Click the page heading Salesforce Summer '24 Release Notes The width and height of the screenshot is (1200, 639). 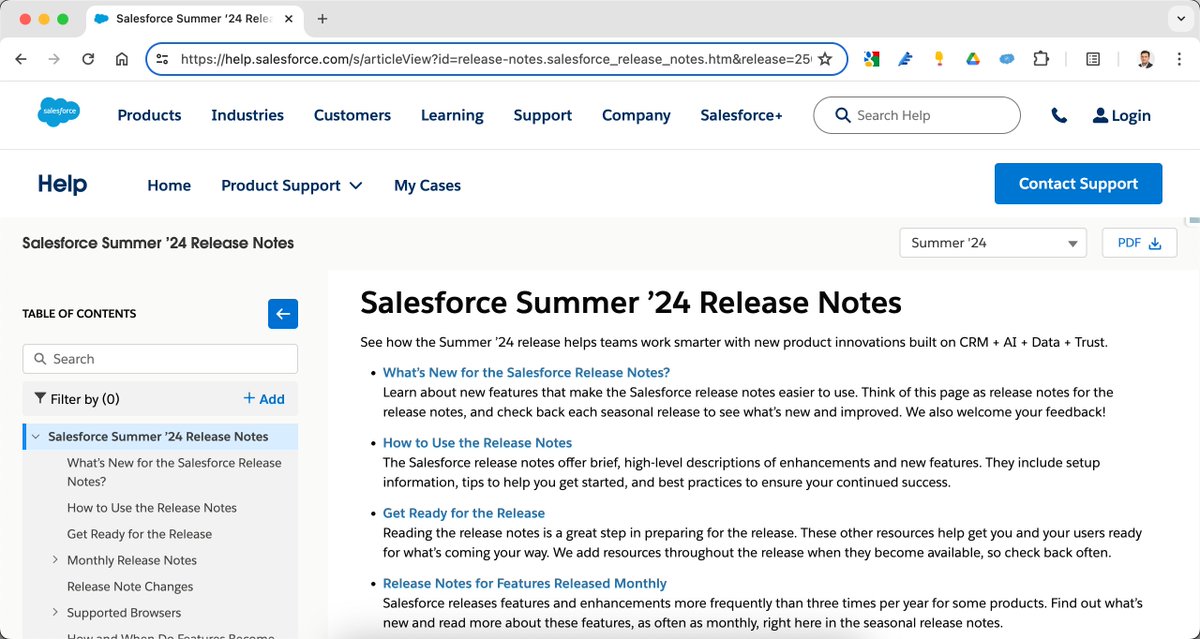click(x=631, y=302)
